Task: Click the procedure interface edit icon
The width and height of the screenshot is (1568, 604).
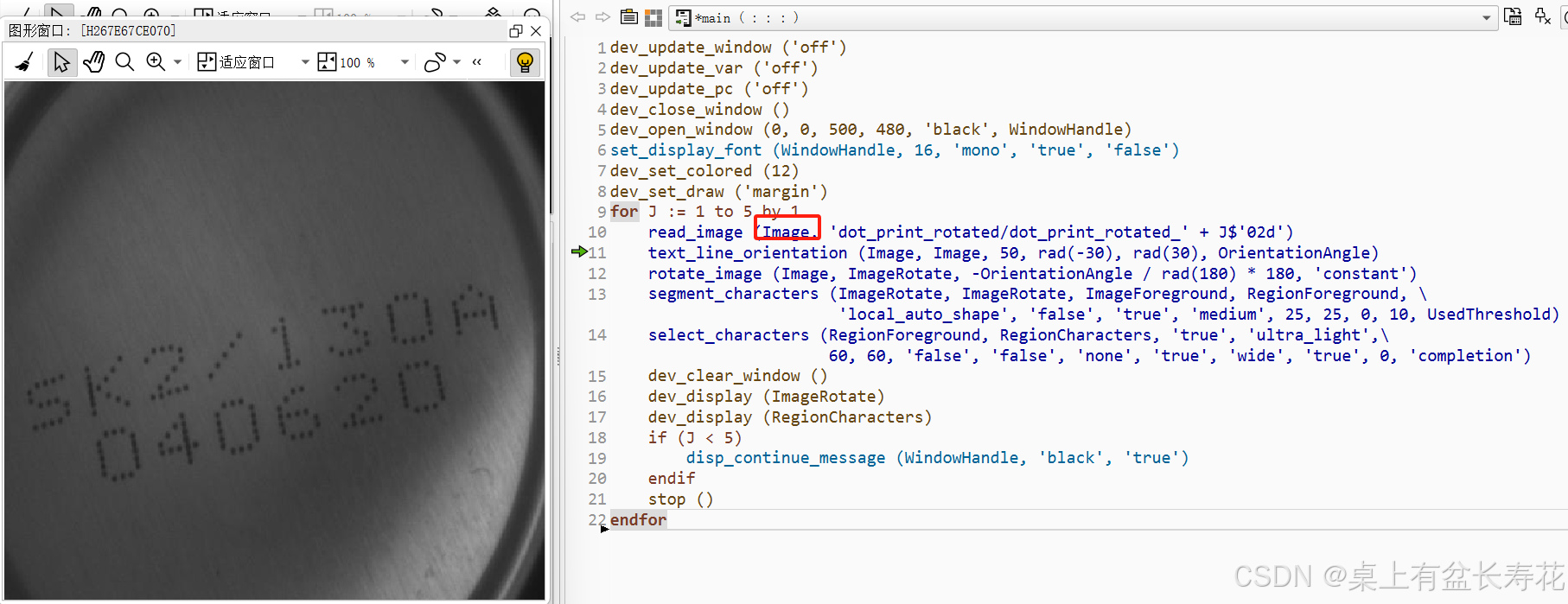Action: tap(1513, 16)
